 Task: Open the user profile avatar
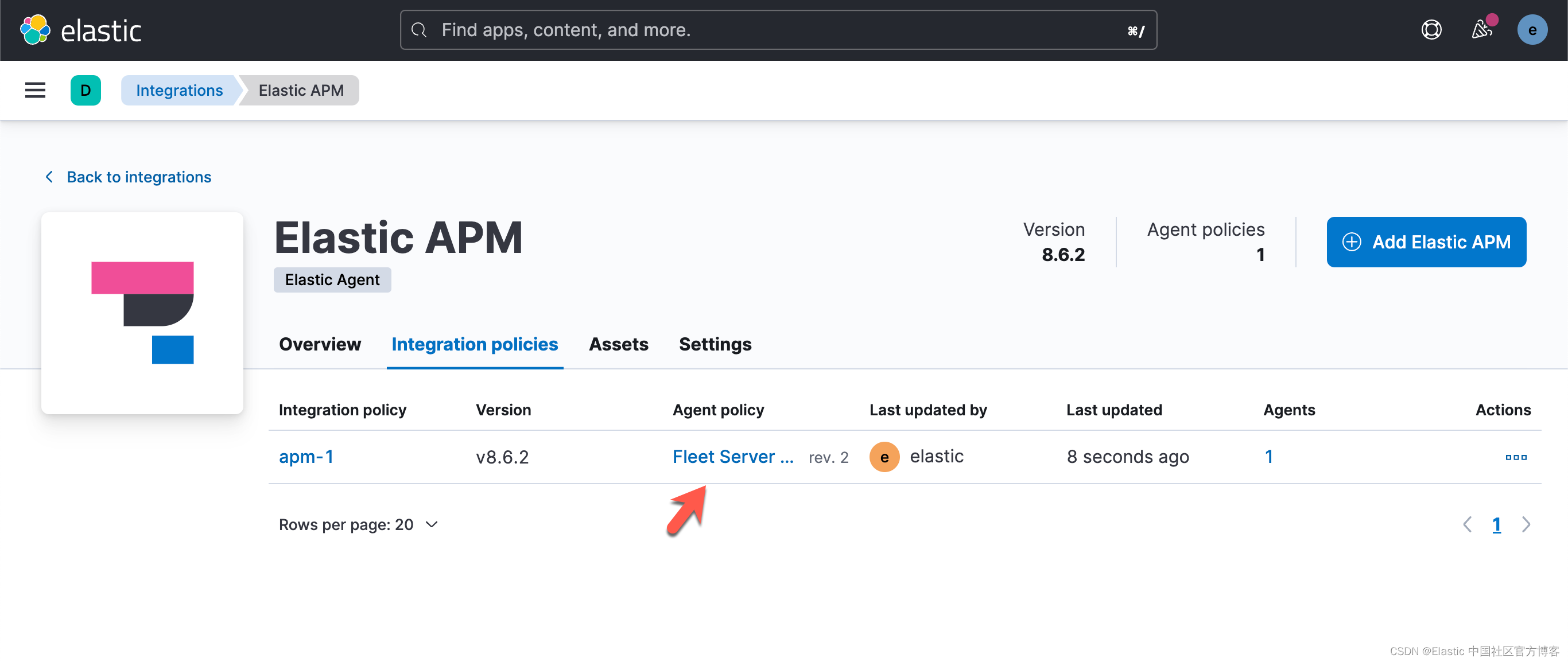coord(1532,29)
